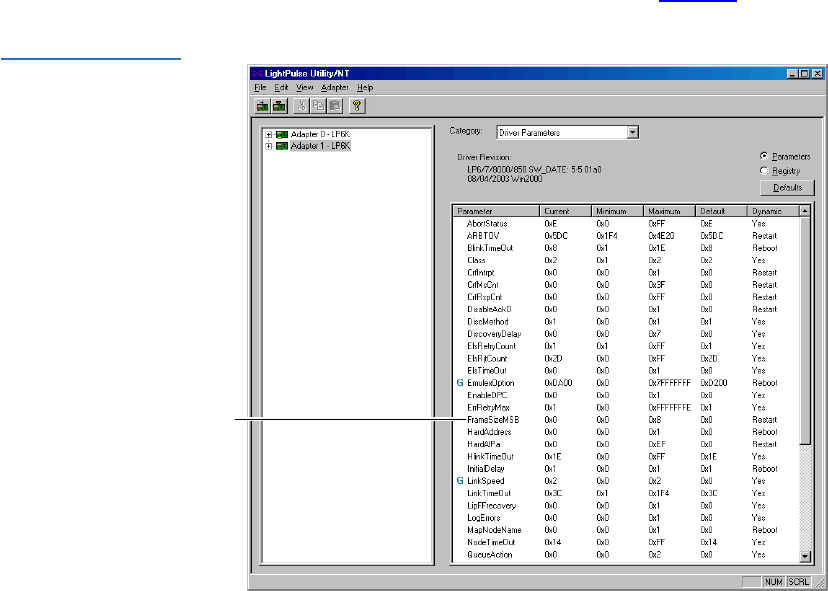The height and width of the screenshot is (591, 828).
Task: Click the green adapter toolbar icon without red mark
Action: (262, 106)
